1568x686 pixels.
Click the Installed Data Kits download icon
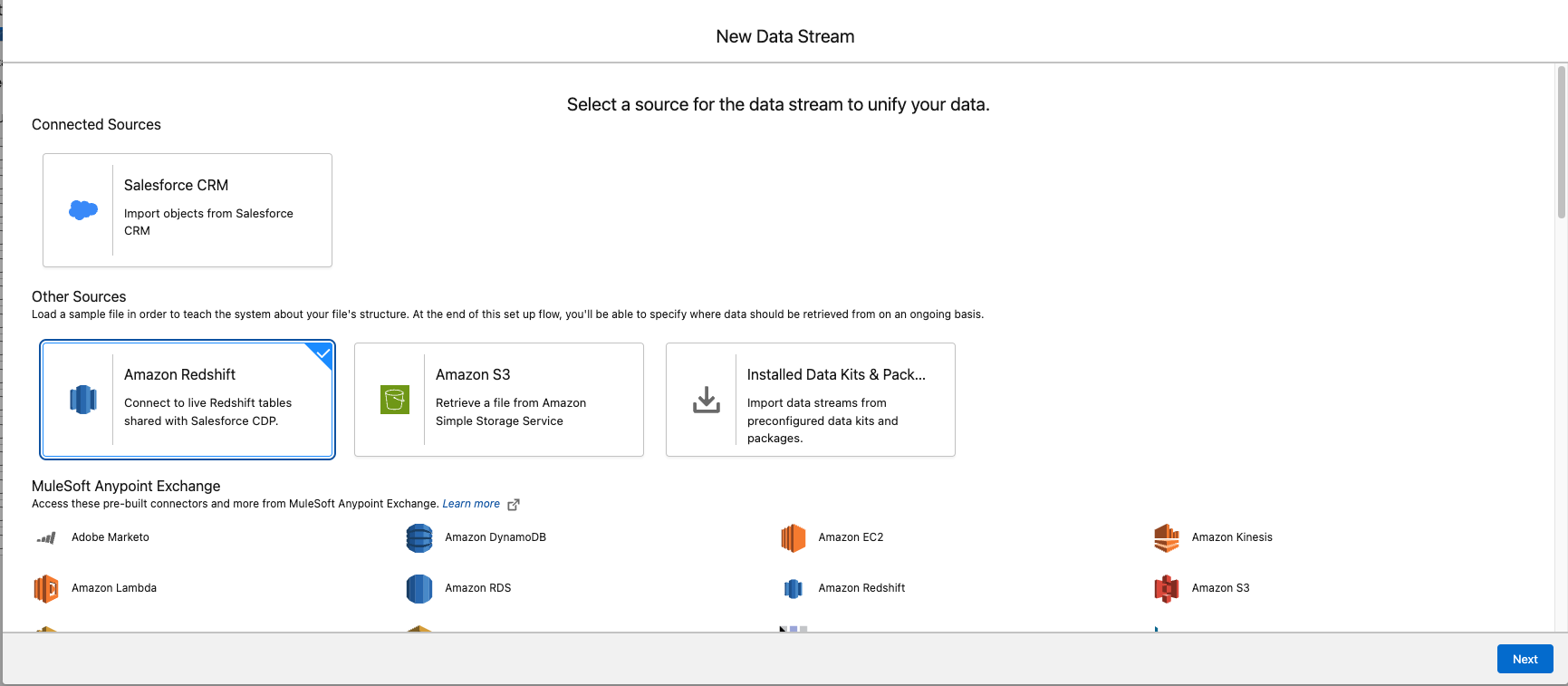coord(707,400)
